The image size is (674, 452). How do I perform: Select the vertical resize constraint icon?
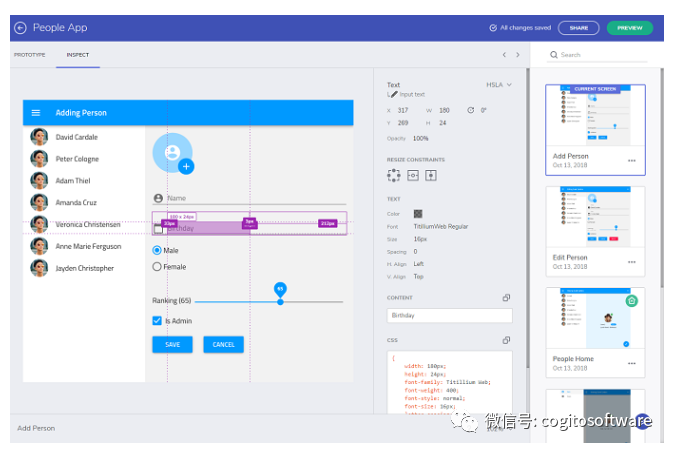431,175
